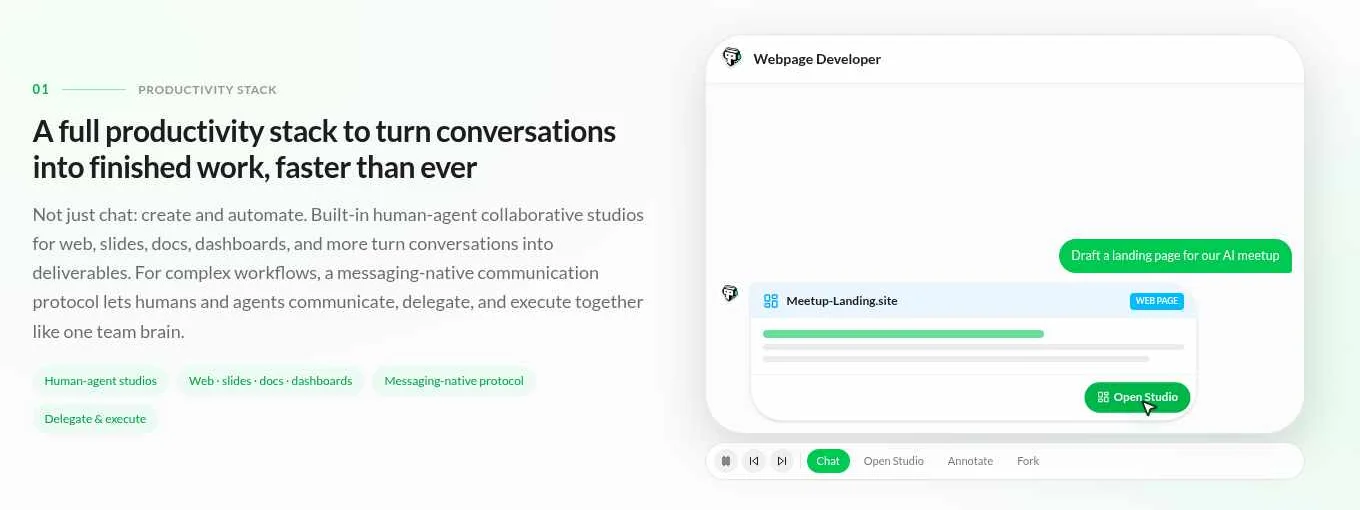The image size is (1360, 510).
Task: Click the Human-agent studios tag
Action: (101, 381)
